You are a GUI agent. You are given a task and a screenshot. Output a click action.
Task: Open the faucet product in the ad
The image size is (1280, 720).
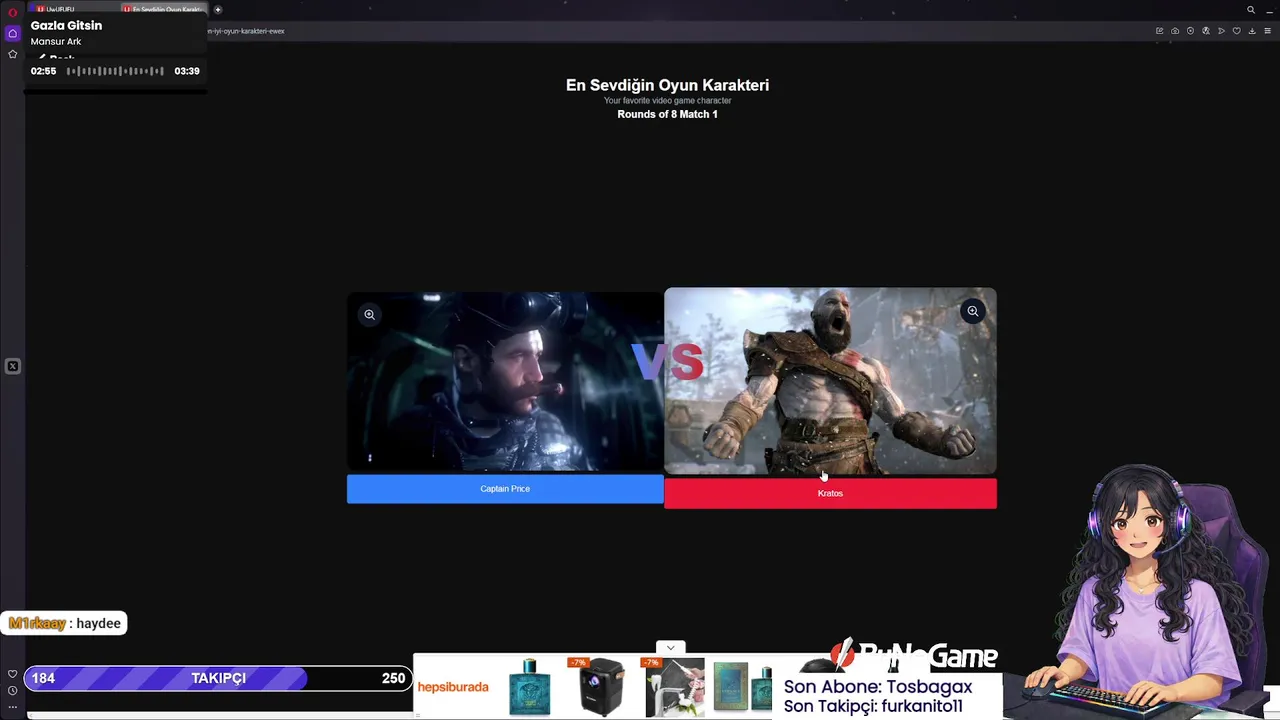click(674, 687)
